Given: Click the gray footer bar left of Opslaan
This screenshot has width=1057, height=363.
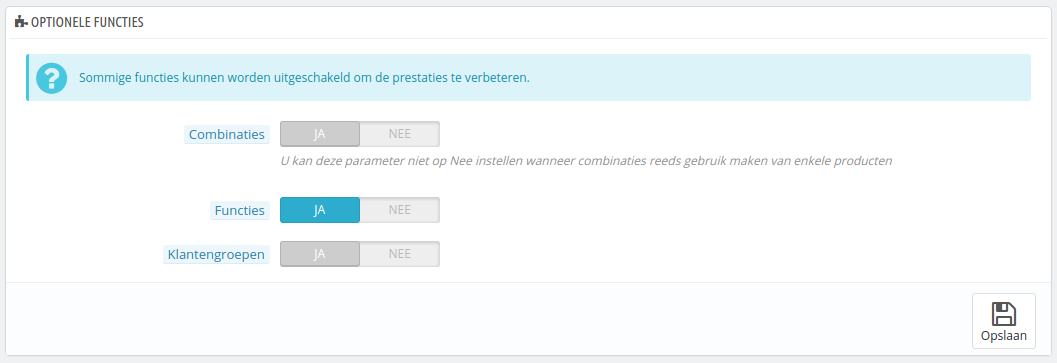Looking at the screenshot, I should point(485,318).
